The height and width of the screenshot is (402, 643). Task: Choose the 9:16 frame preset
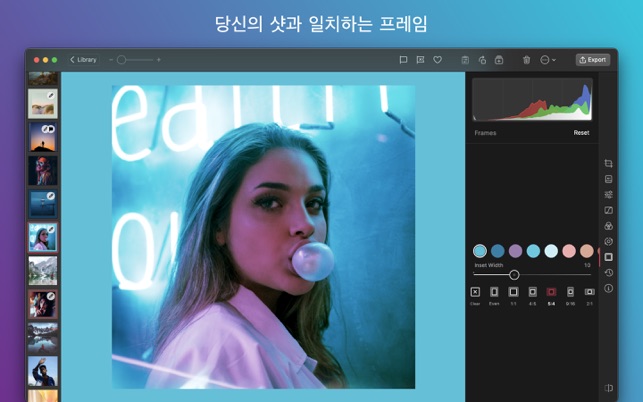570,296
